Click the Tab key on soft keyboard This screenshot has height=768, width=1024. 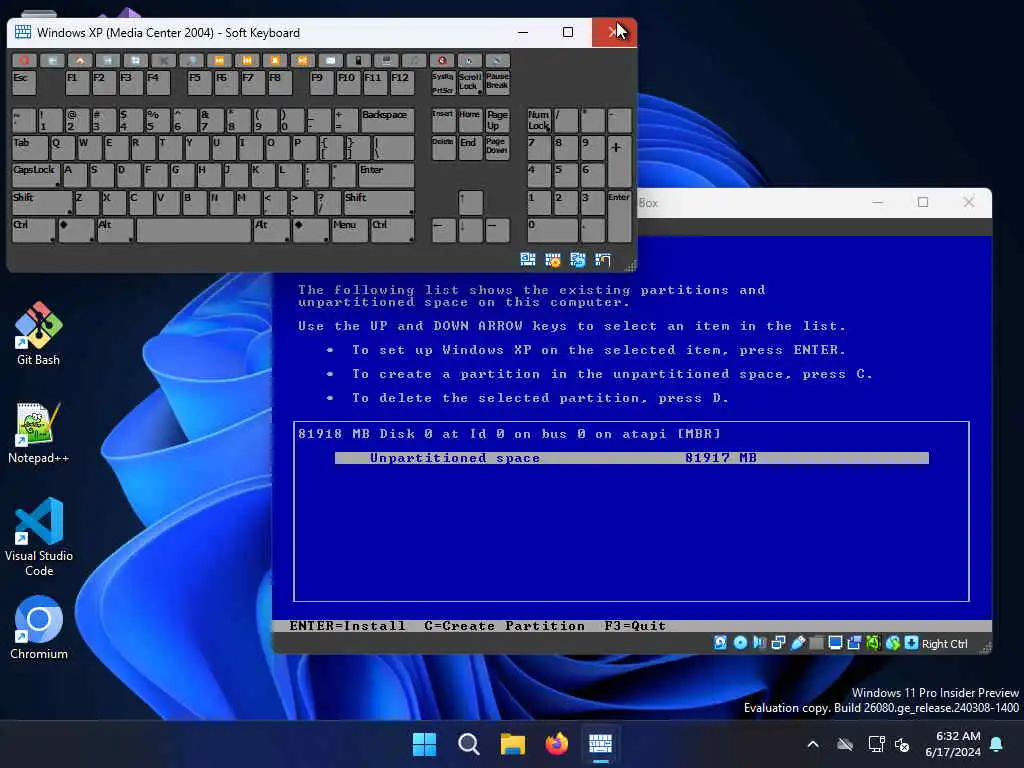tap(29, 148)
